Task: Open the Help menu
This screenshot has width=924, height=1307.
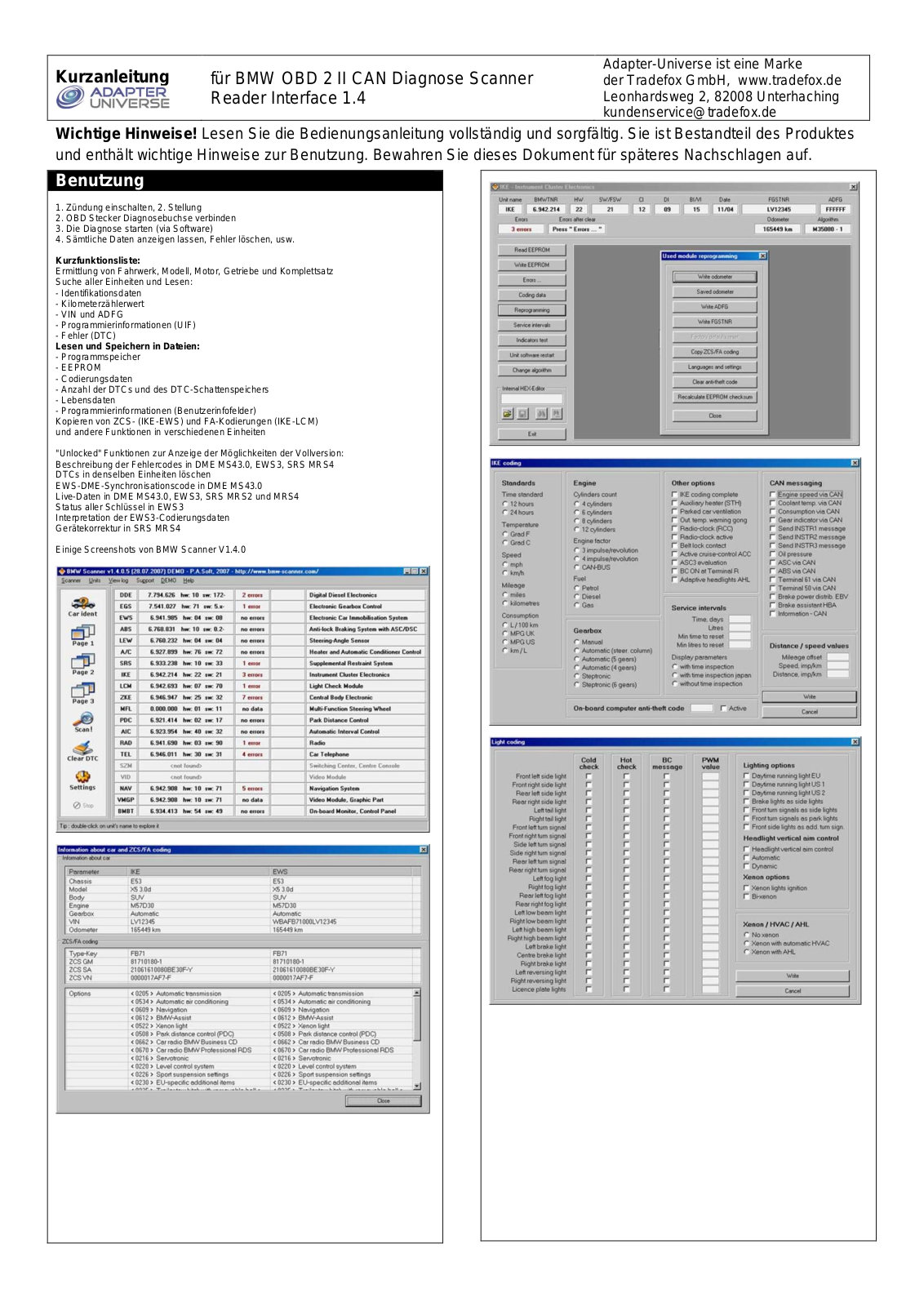Action: pos(189,580)
